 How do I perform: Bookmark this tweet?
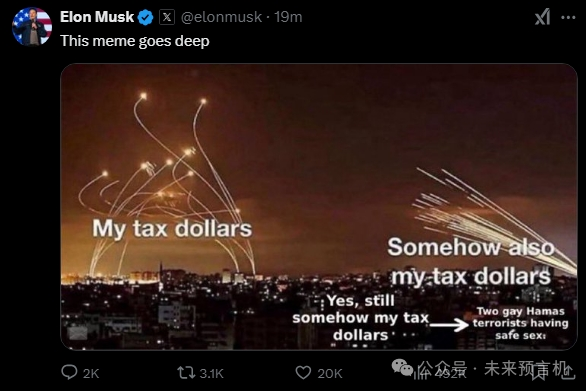(539, 372)
